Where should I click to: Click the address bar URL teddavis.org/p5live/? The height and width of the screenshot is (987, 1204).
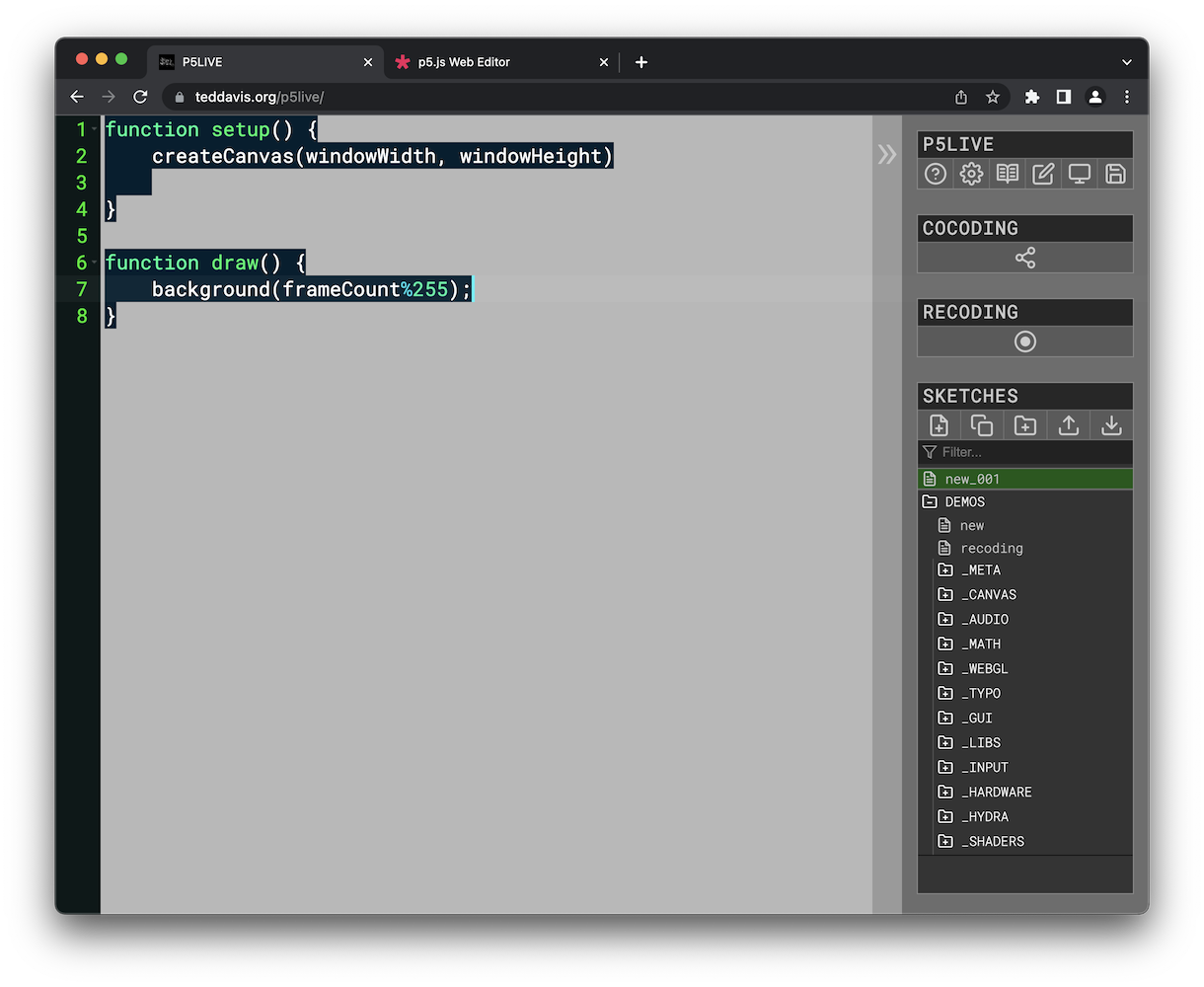(x=260, y=97)
